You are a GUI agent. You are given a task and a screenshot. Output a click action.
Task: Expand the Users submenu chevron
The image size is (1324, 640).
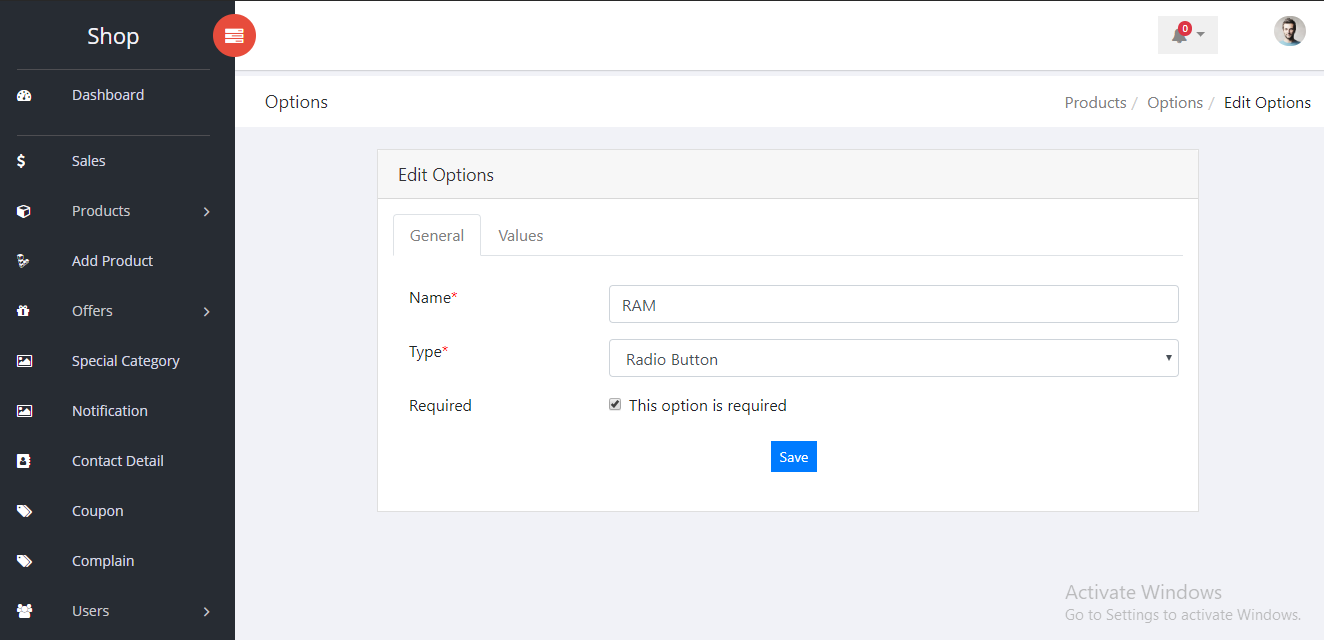point(206,612)
